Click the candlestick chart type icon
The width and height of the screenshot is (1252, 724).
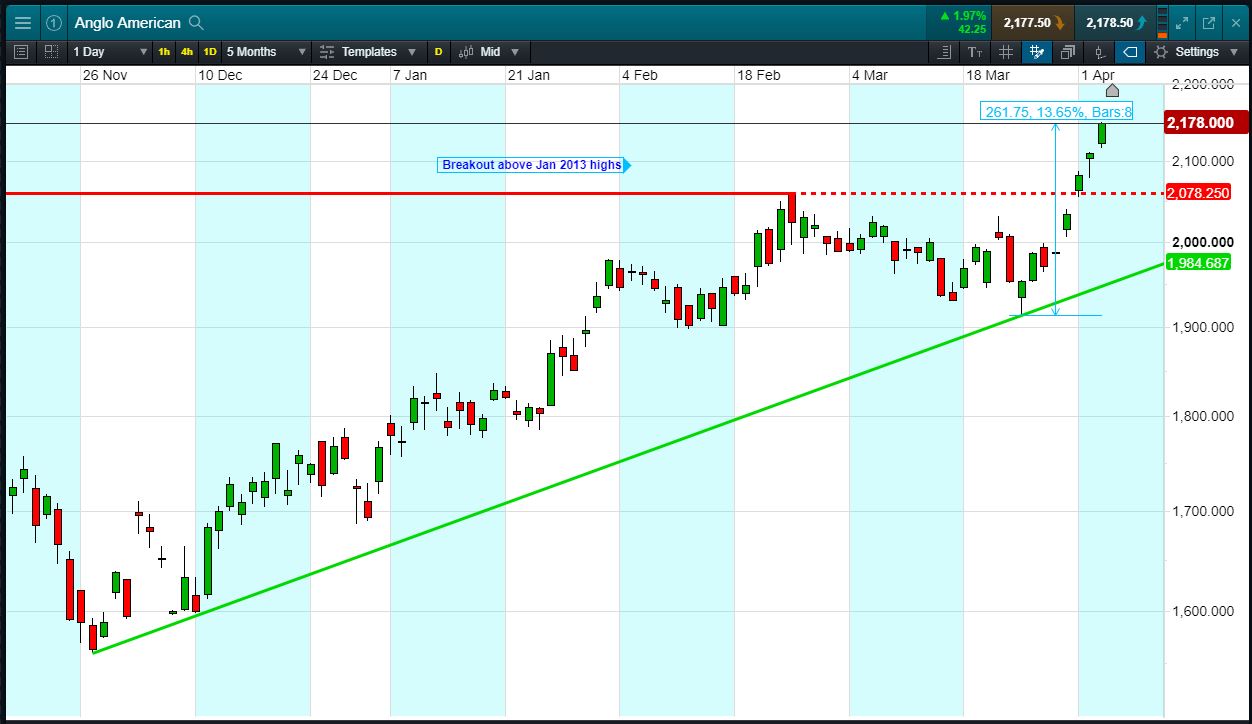[466, 52]
